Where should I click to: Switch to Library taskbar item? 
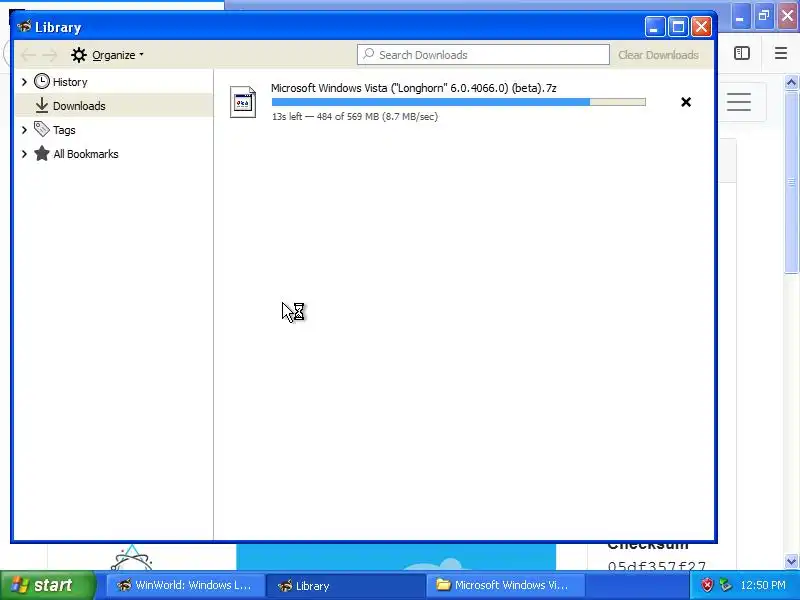click(x=345, y=585)
